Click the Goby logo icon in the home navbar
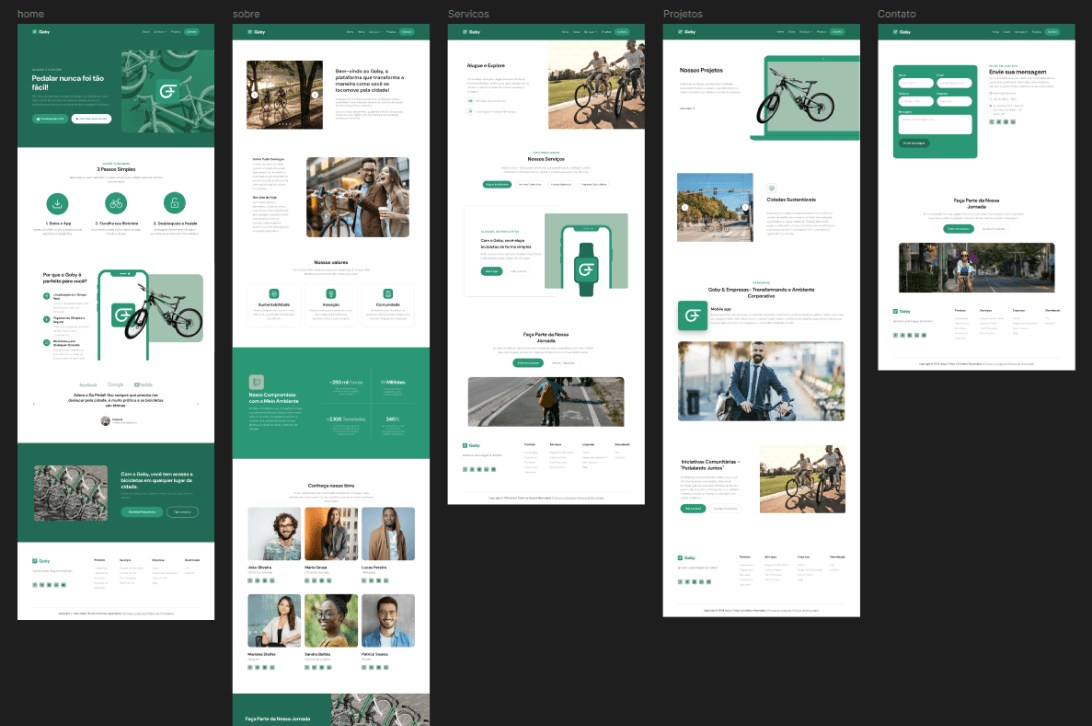This screenshot has width=1092, height=726. [x=34, y=32]
